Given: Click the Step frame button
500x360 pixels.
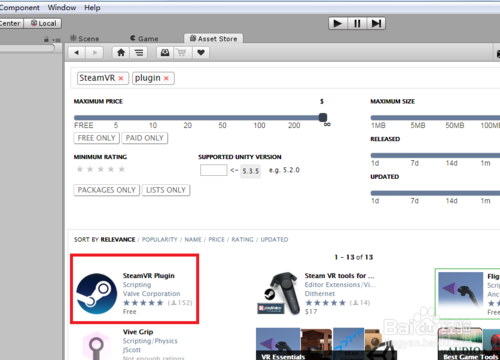Looking at the screenshot, I should pyautogui.click(x=376, y=23).
